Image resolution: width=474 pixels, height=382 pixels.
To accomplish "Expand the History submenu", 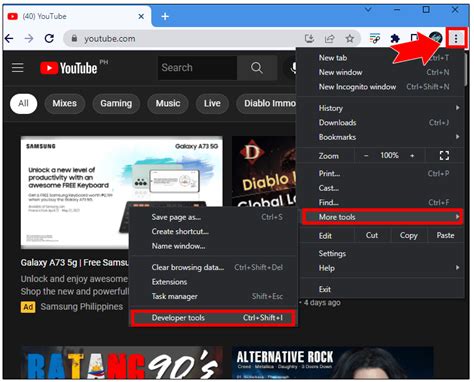I will pyautogui.click(x=380, y=108).
